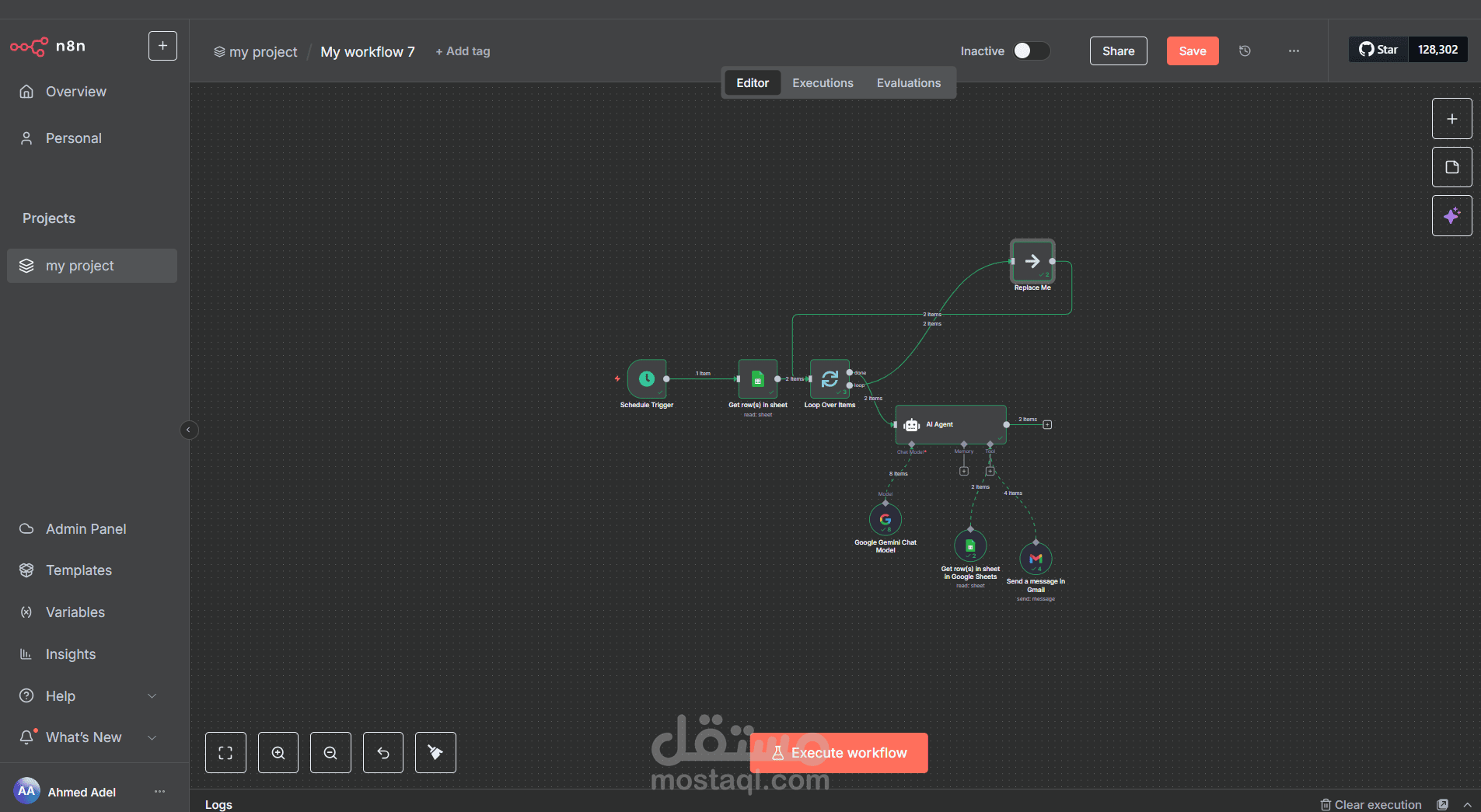Click the My workflow 7 title
Viewport: 1481px width, 812px height.
click(x=368, y=52)
